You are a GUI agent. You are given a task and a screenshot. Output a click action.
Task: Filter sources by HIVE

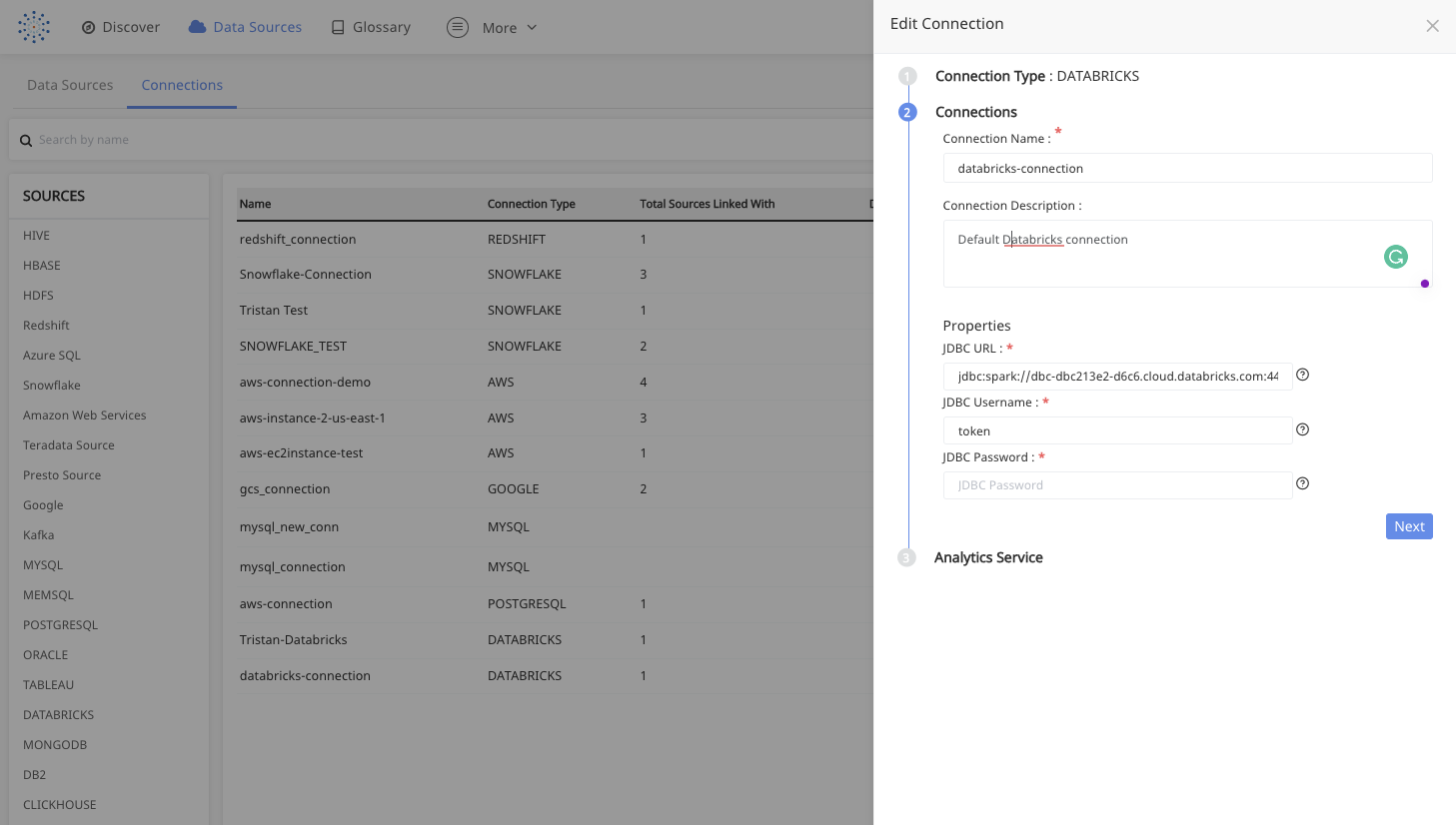click(36, 236)
